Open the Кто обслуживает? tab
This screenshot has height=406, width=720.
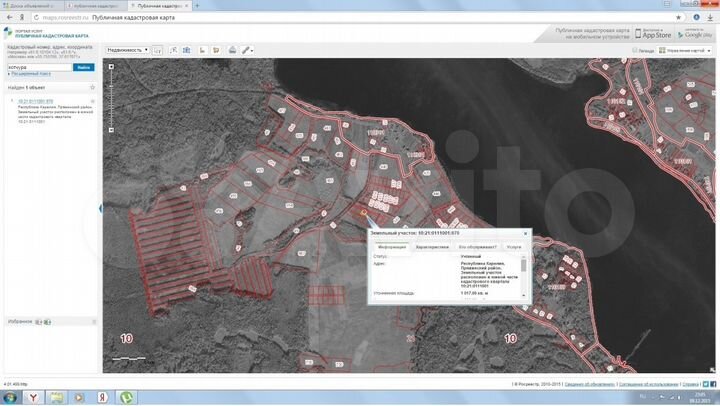(477, 246)
